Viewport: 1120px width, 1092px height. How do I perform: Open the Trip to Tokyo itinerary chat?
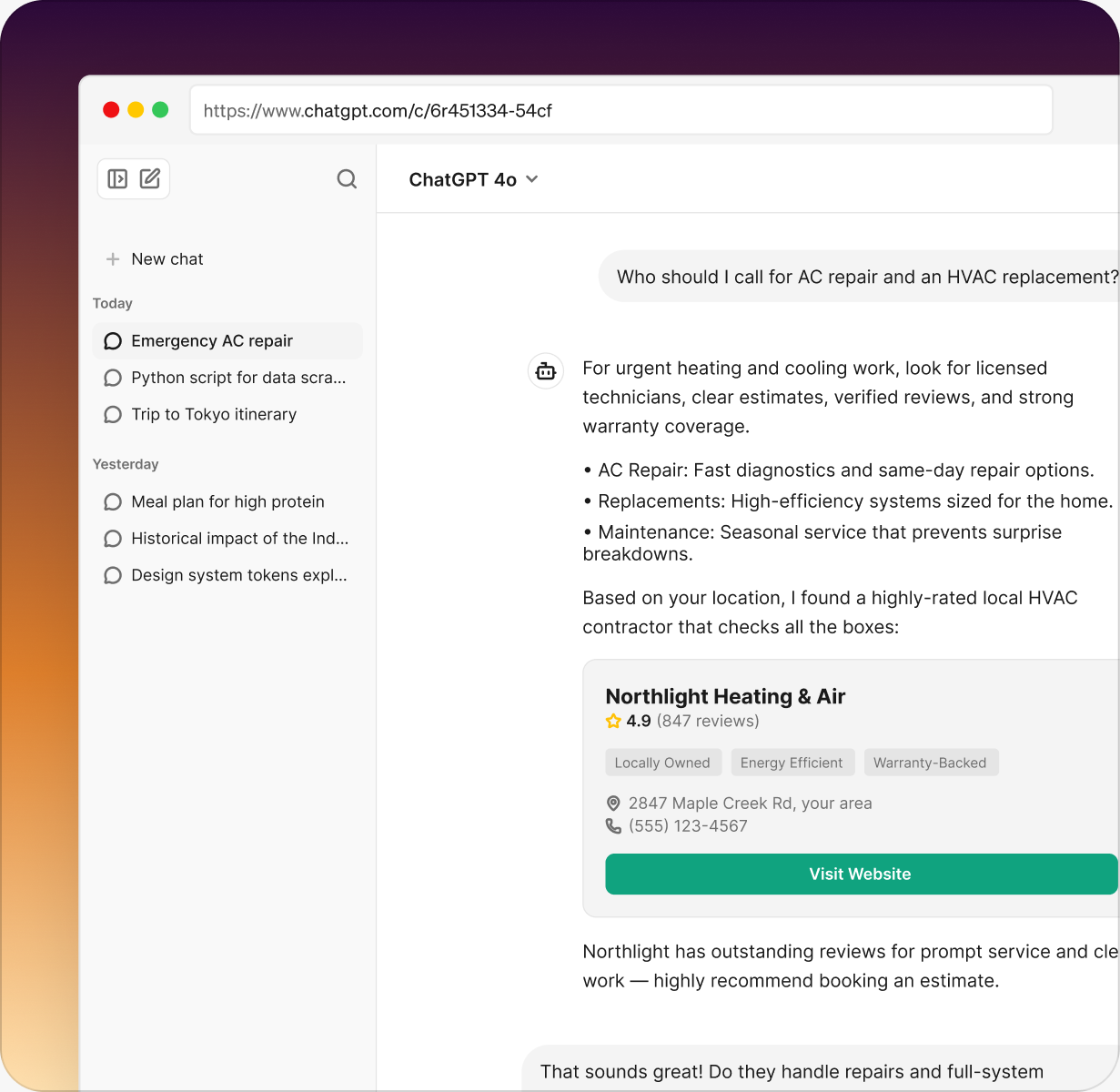coord(227,415)
